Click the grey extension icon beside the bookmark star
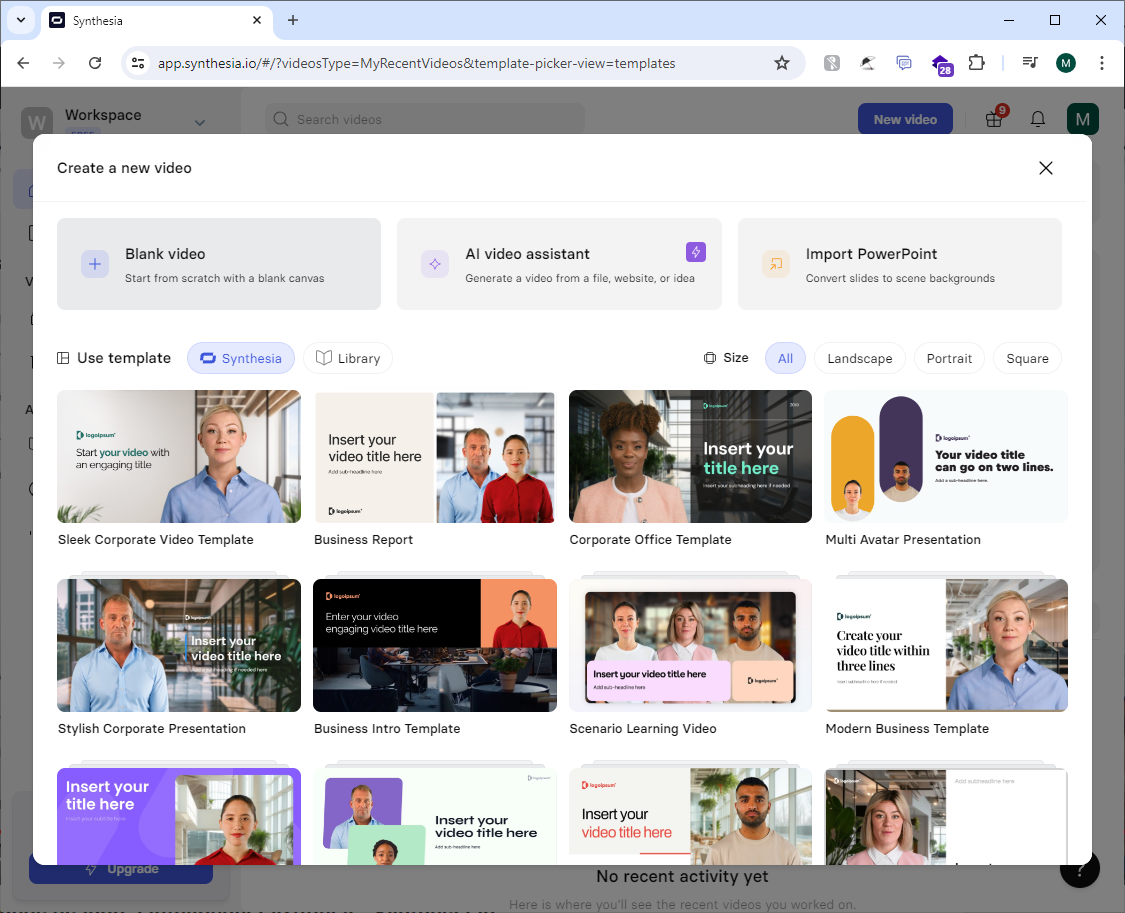 pos(832,63)
